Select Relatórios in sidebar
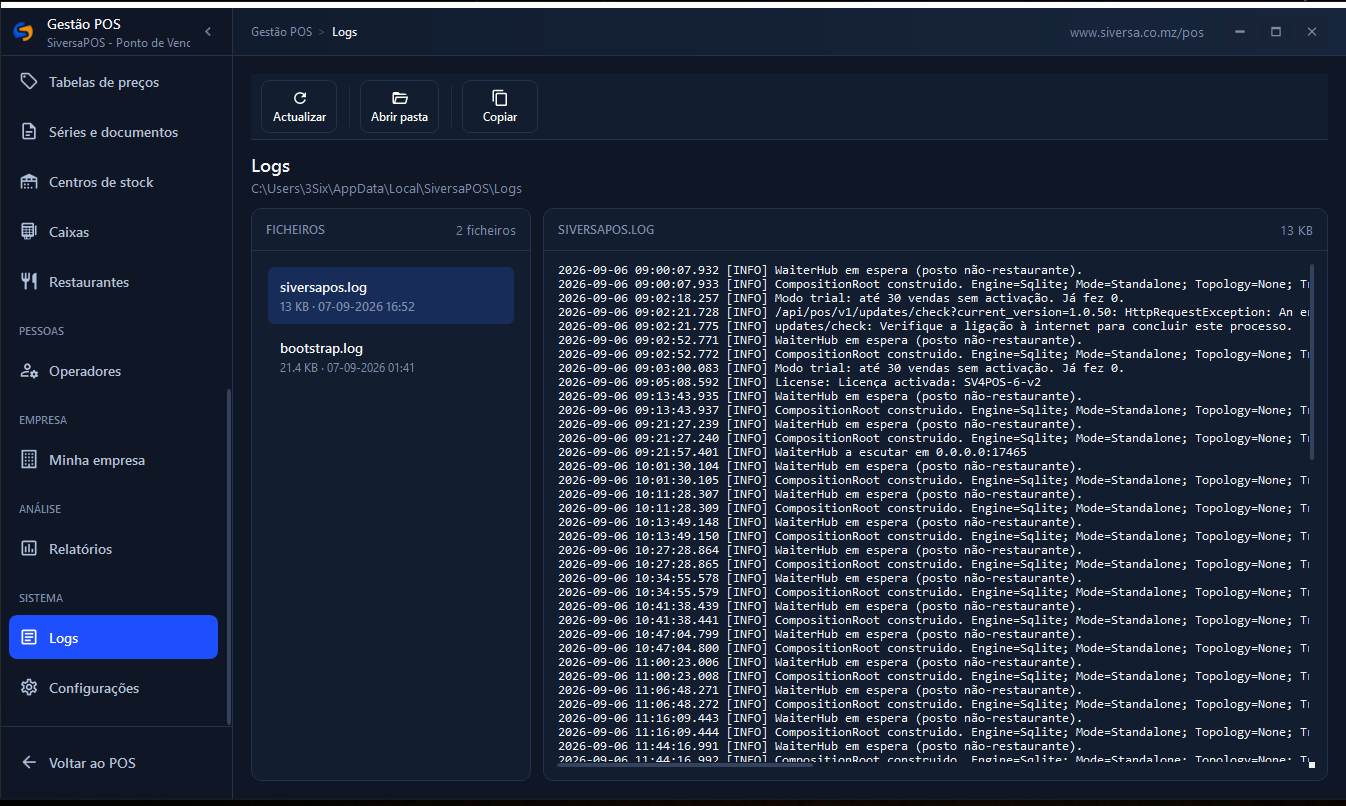Viewport: 1346px width, 806px height. click(x=114, y=549)
